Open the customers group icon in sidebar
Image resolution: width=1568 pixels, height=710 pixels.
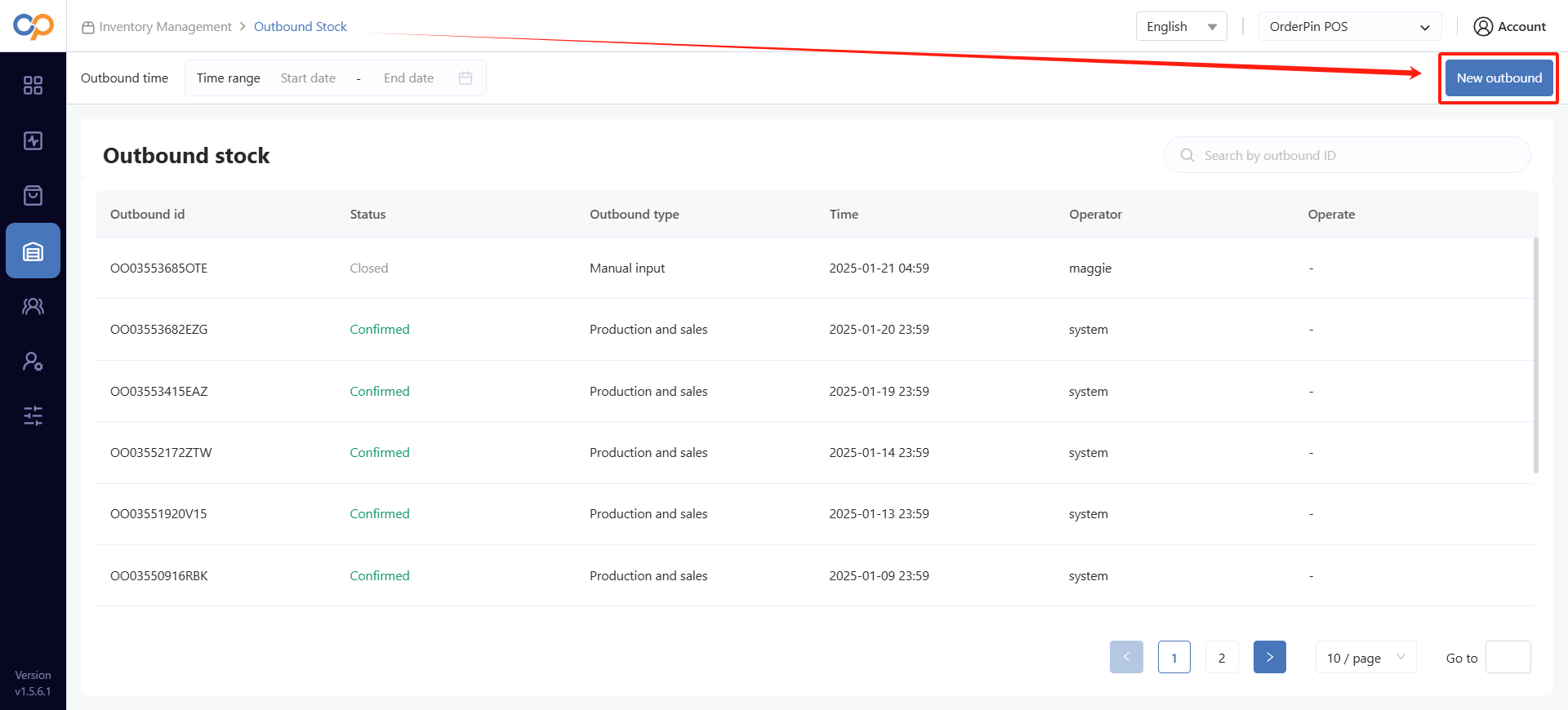(x=33, y=306)
